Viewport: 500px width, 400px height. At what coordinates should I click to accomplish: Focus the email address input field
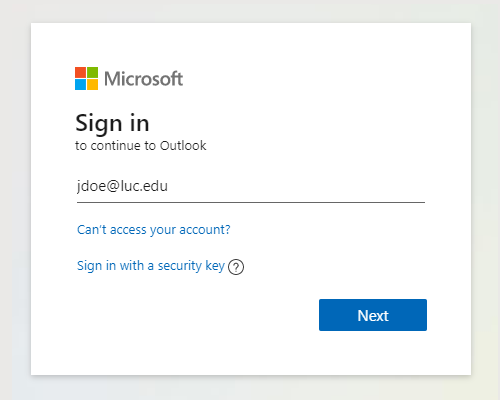(x=251, y=186)
